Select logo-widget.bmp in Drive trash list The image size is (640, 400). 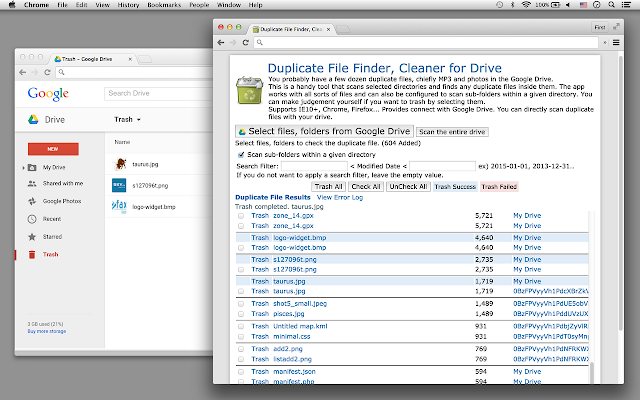[x=153, y=207]
